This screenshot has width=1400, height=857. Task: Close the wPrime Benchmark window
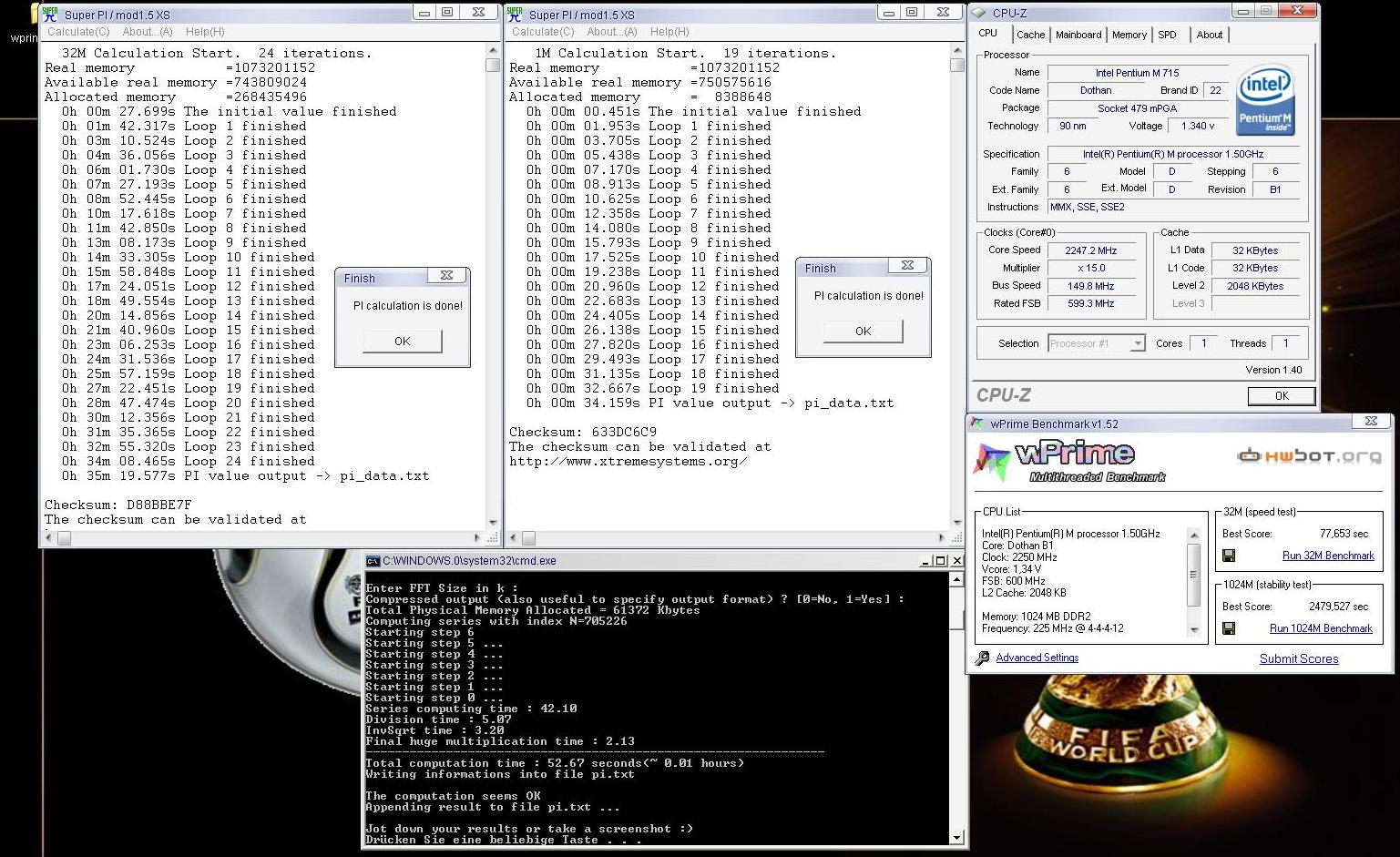pyautogui.click(x=1371, y=421)
